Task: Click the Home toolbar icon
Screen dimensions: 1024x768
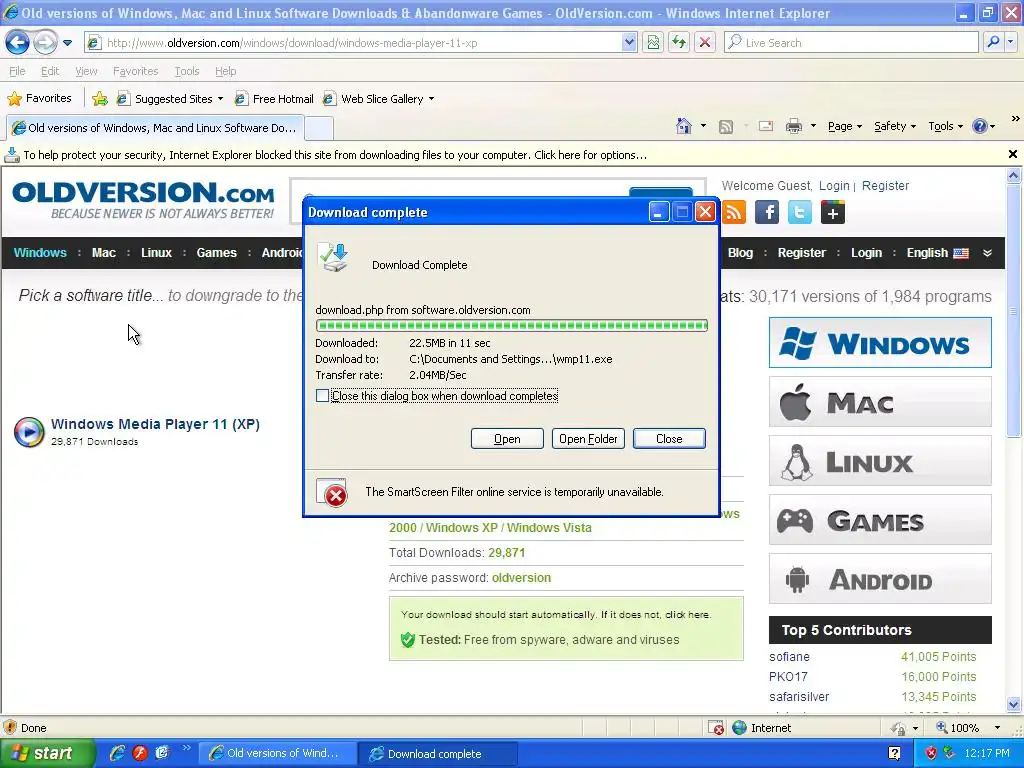Action: point(684,126)
